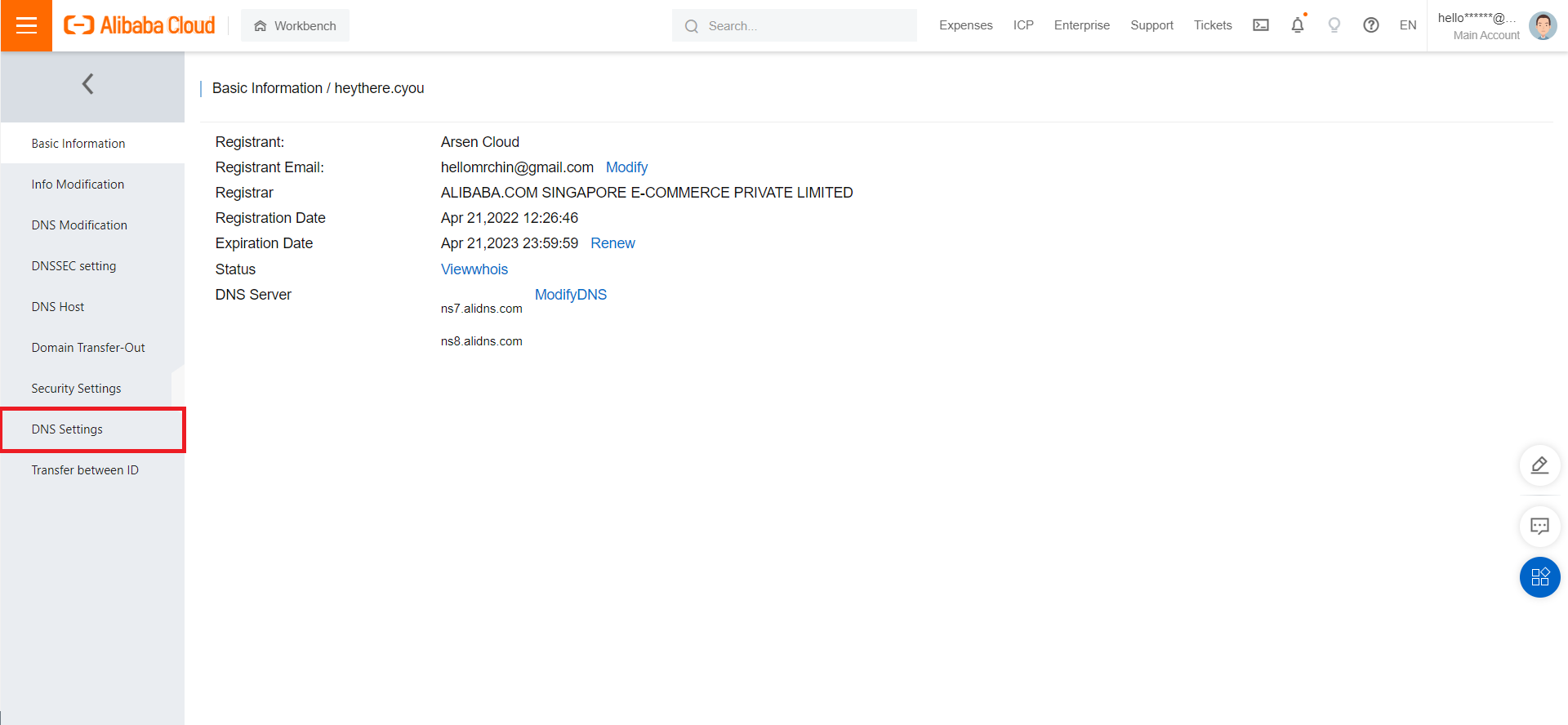The width and height of the screenshot is (1568, 725).
Task: Click the Alibaba Cloud logo
Action: point(140,25)
